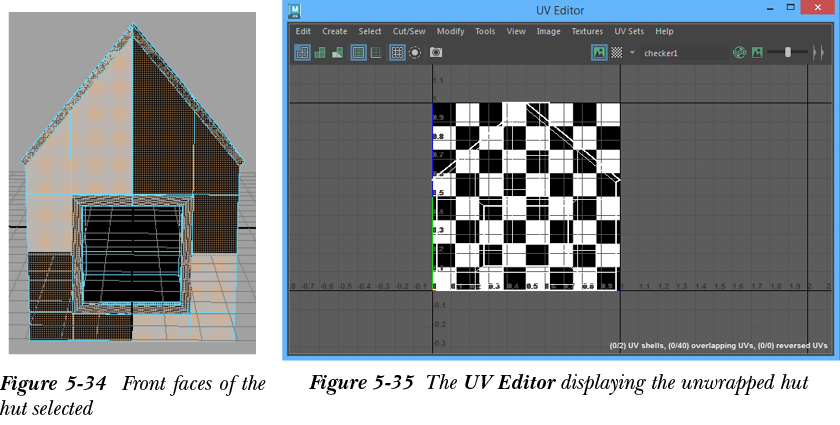The width and height of the screenshot is (840, 425).
Task: Click the Tools menu item
Action: (x=485, y=31)
